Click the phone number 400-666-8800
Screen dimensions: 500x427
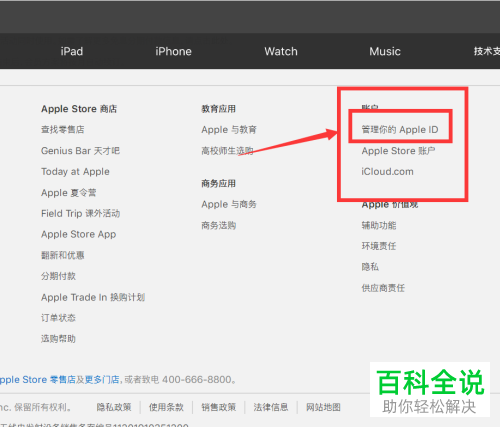[x=197, y=380]
